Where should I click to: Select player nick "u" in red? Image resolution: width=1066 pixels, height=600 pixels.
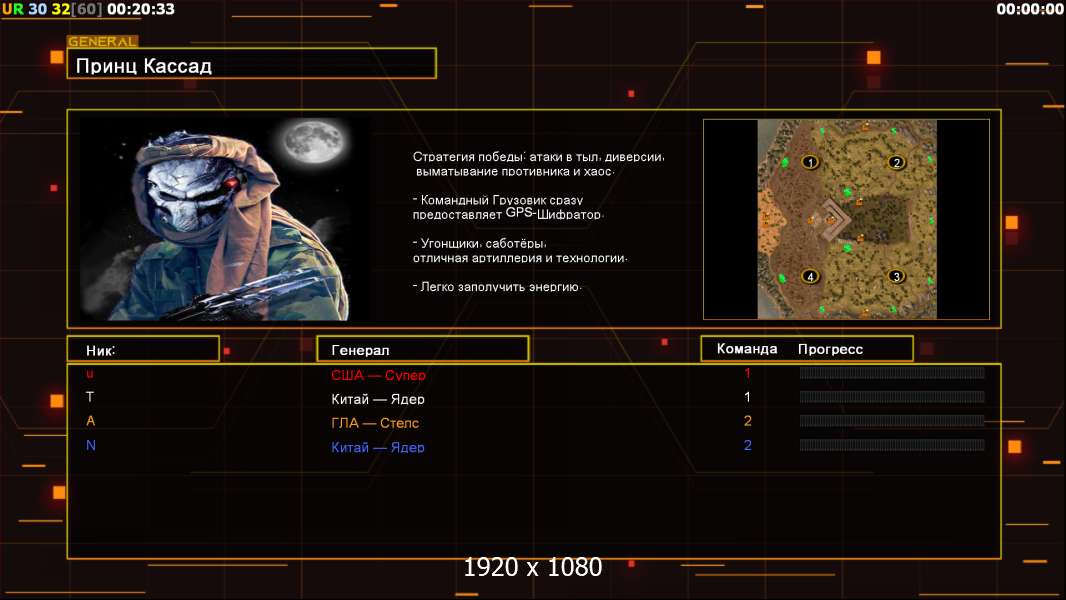(x=90, y=374)
